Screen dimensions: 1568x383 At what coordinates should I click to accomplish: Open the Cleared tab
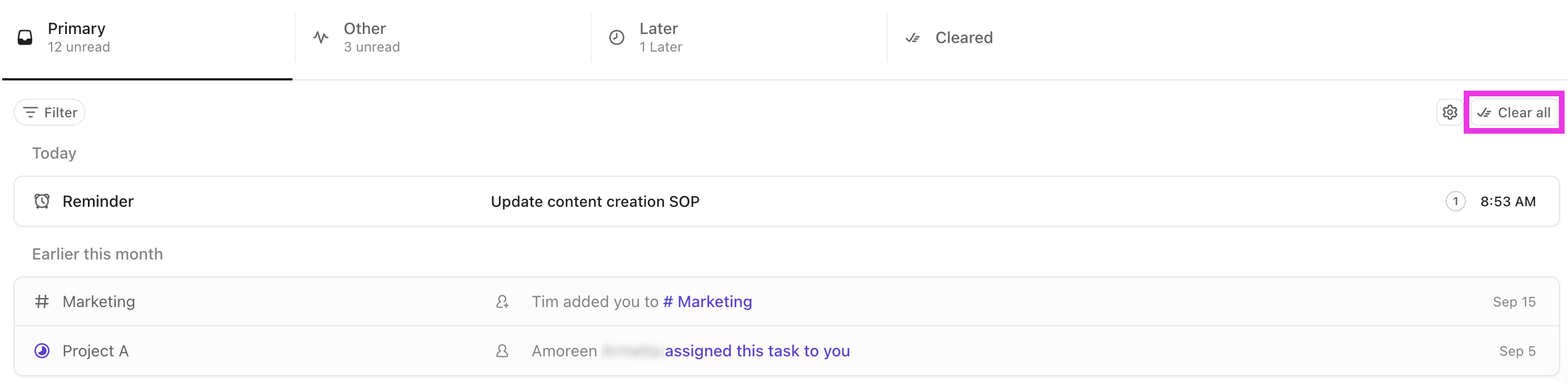click(964, 38)
